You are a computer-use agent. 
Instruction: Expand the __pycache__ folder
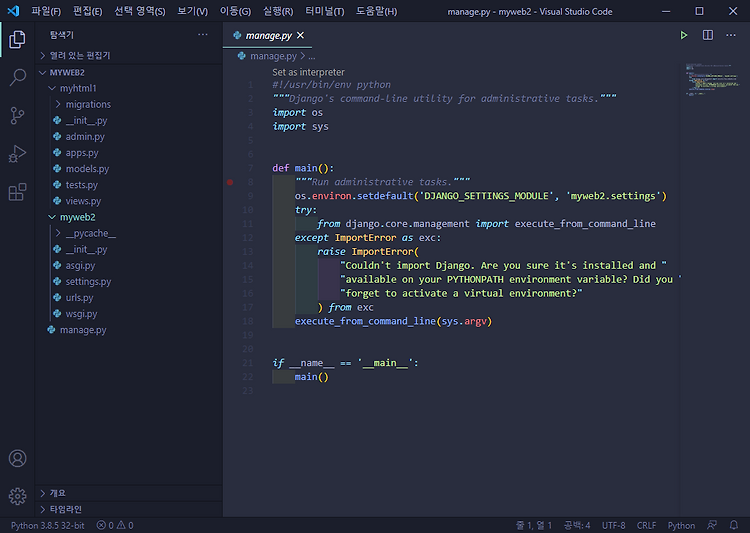(x=90, y=233)
